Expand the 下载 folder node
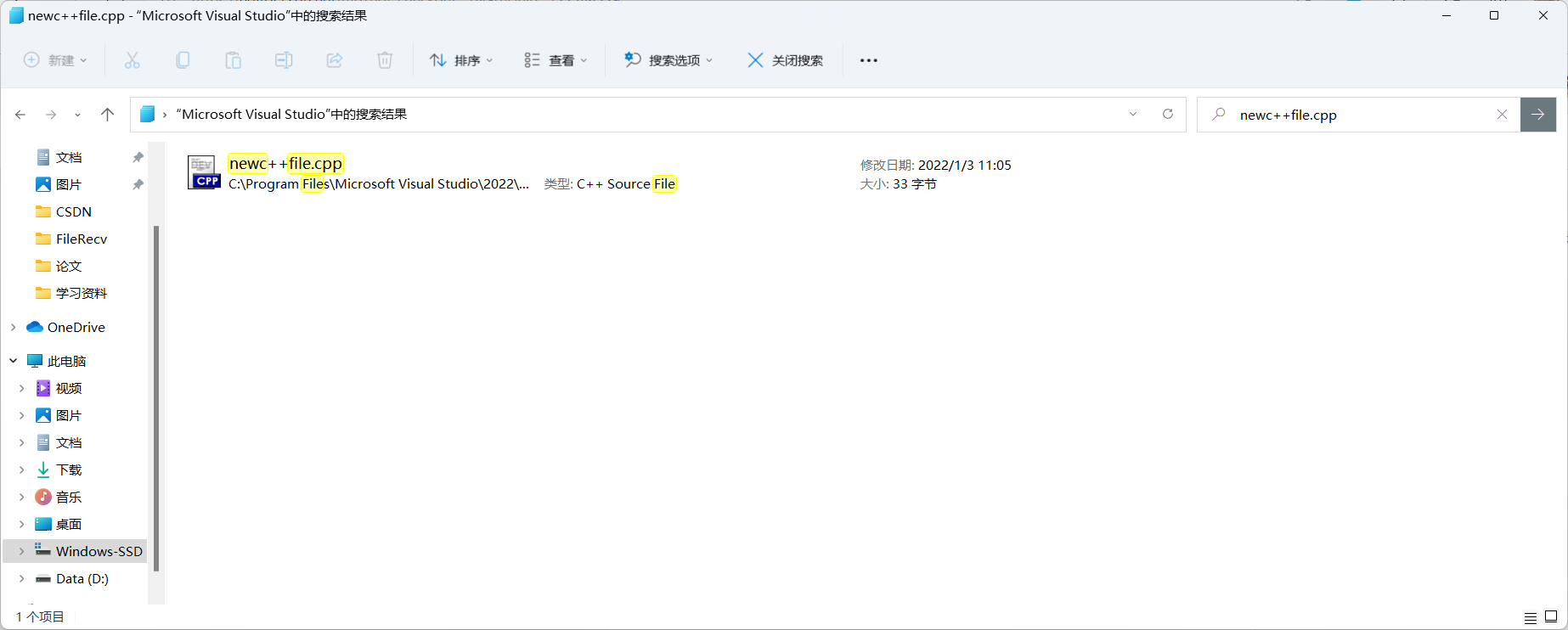 (22, 470)
